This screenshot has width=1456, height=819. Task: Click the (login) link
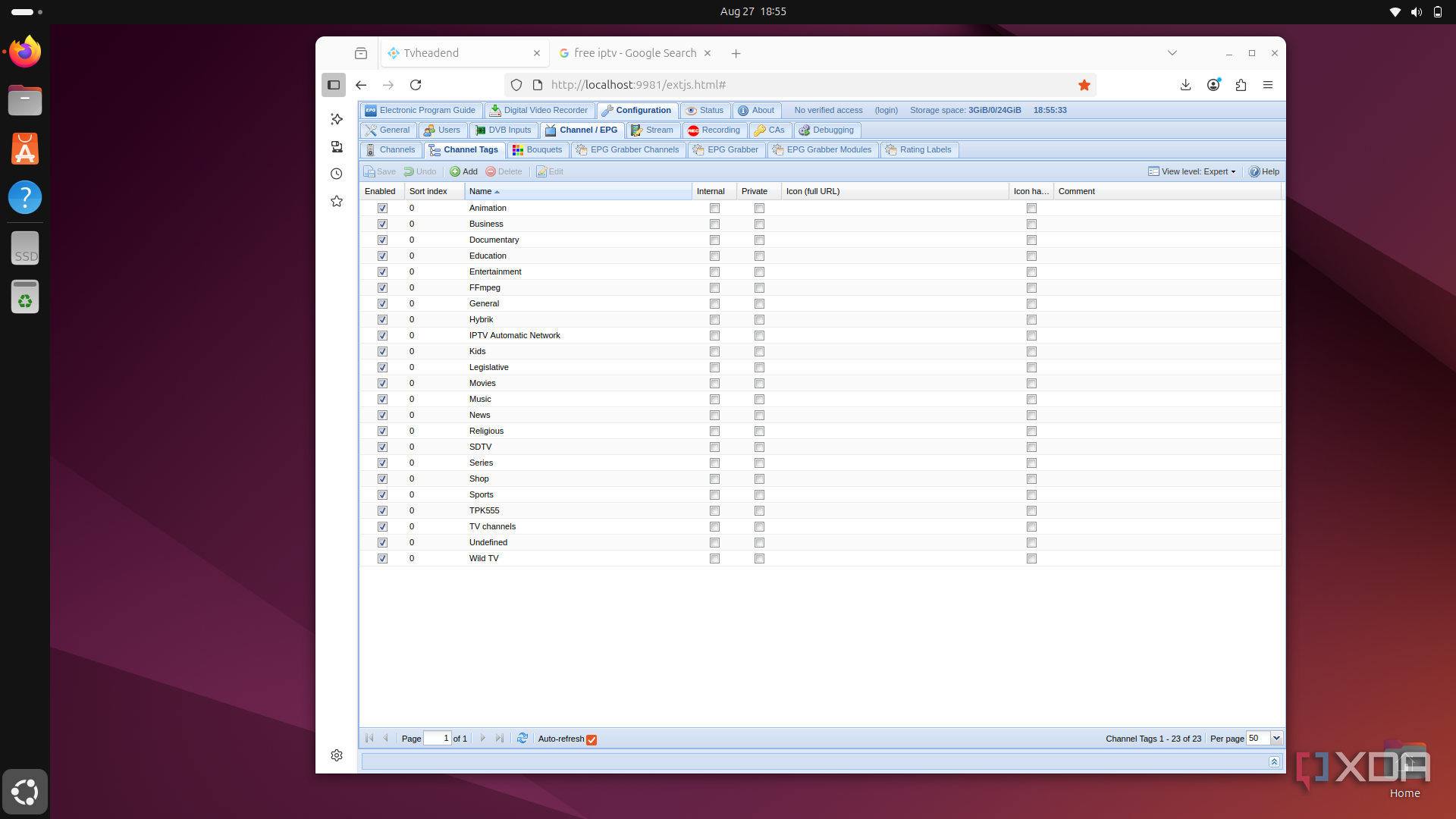886,111
